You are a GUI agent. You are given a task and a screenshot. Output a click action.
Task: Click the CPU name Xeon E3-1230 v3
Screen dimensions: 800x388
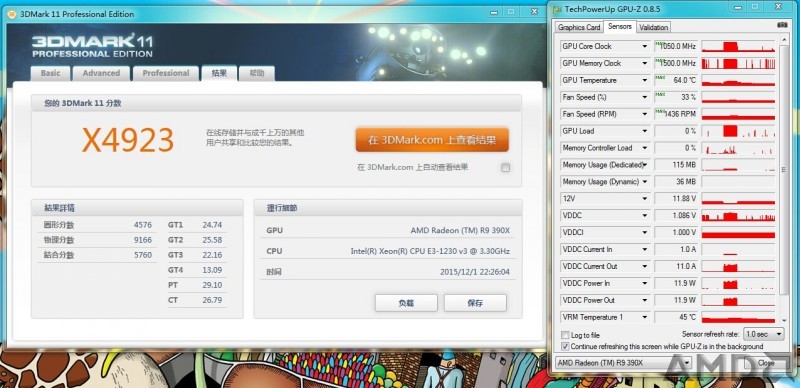430,251
